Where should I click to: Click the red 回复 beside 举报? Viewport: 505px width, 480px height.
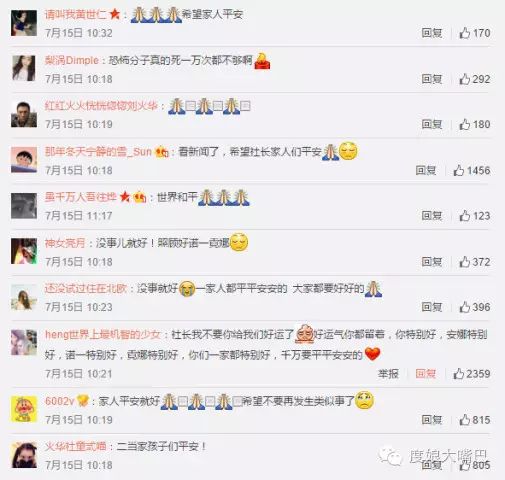tap(426, 374)
